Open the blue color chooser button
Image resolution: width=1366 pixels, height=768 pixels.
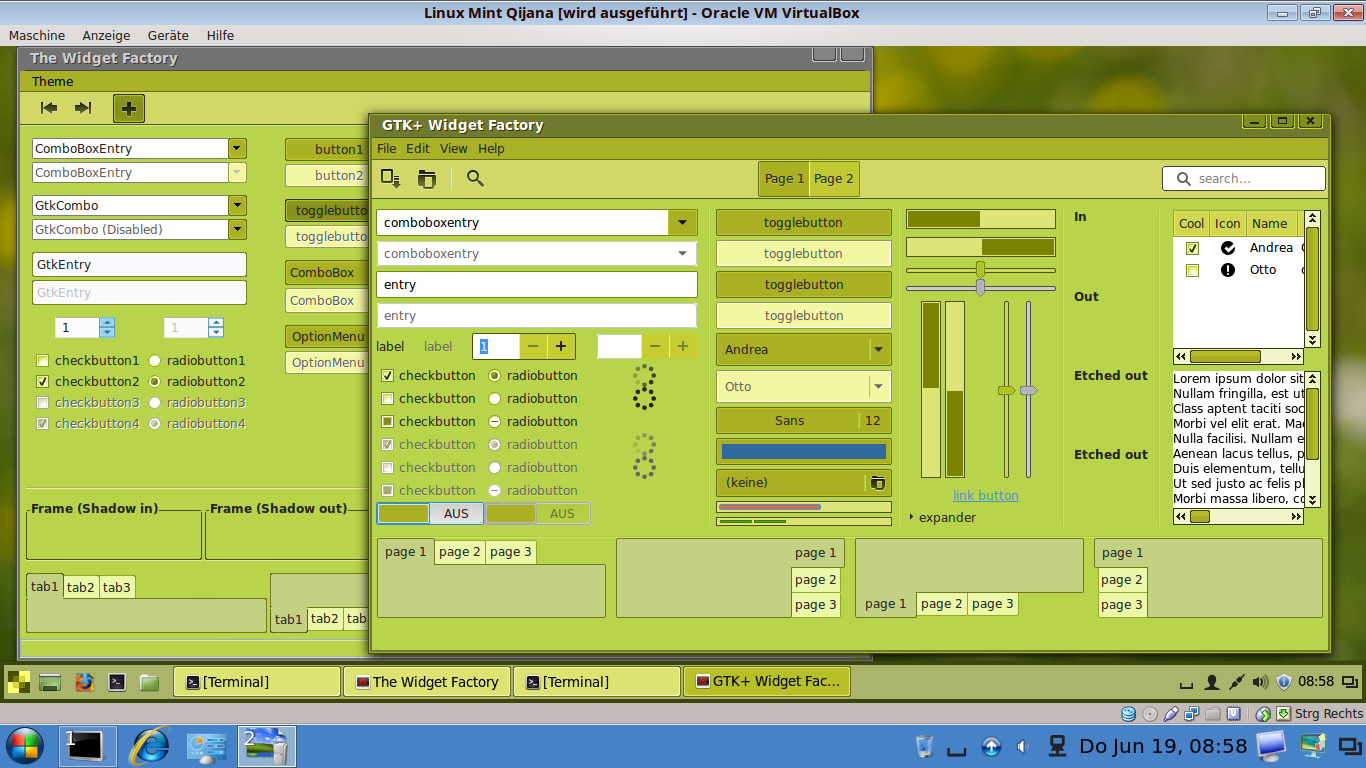(x=803, y=452)
